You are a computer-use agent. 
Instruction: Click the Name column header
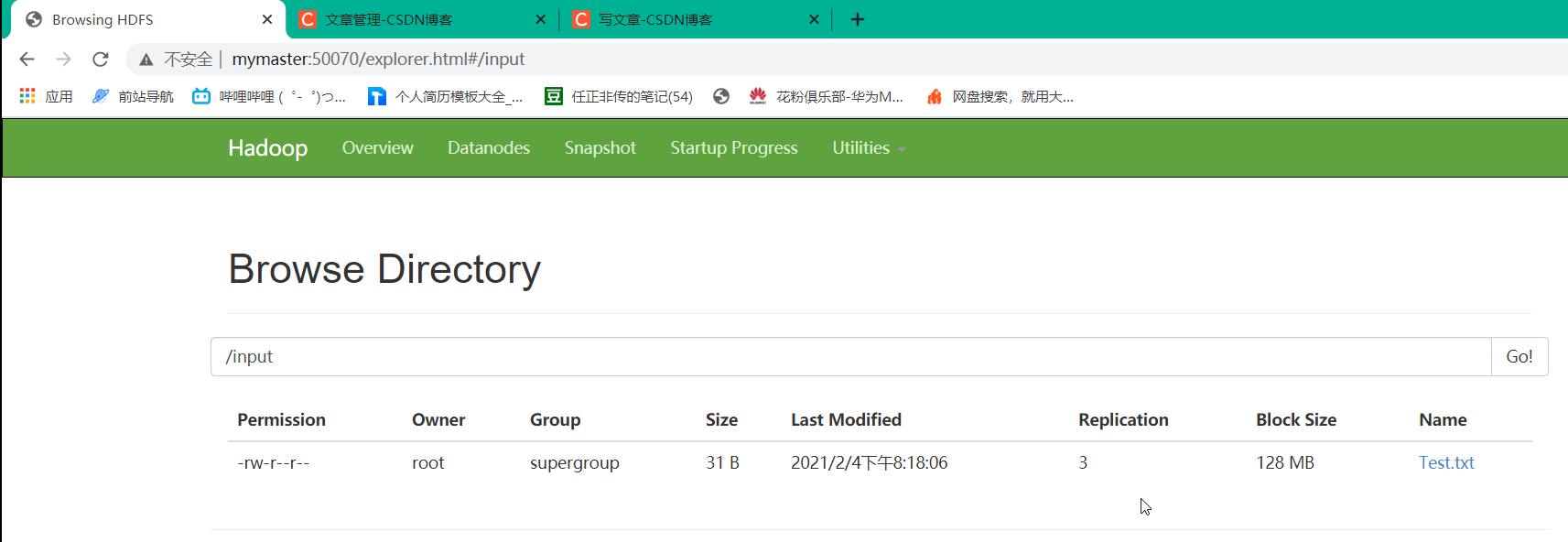click(1443, 420)
